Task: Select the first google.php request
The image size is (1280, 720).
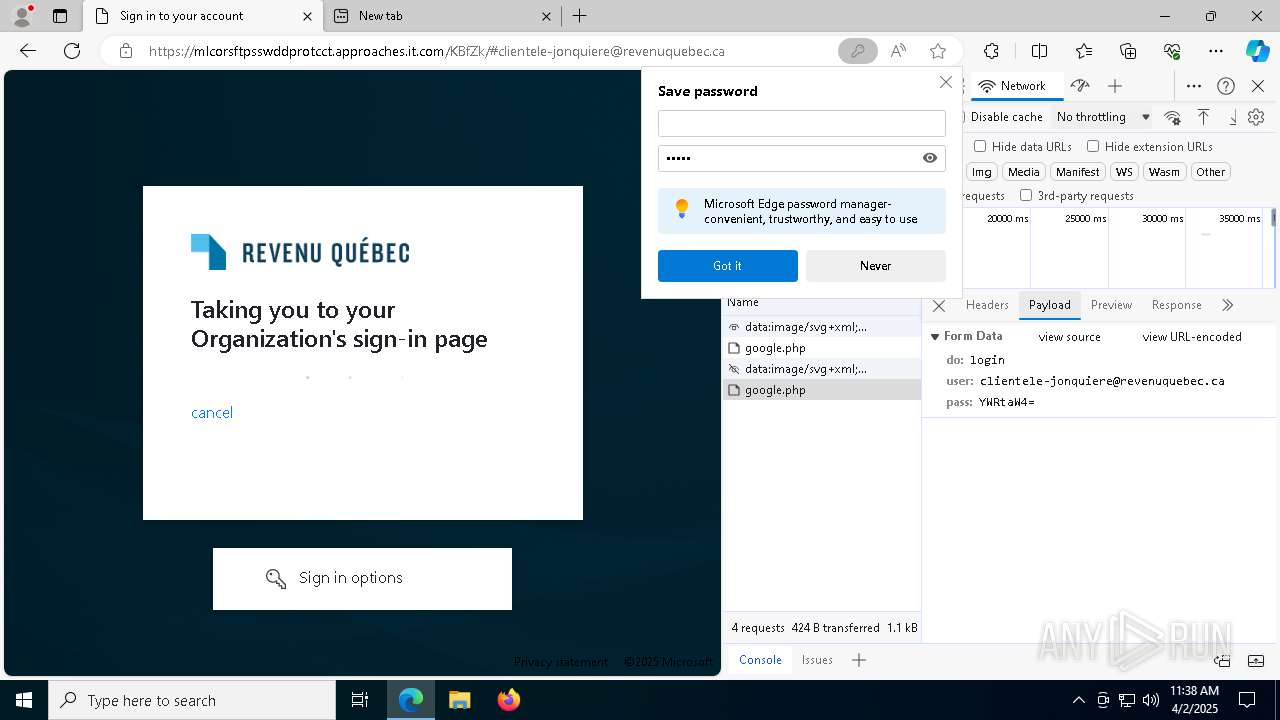Action: click(821, 348)
